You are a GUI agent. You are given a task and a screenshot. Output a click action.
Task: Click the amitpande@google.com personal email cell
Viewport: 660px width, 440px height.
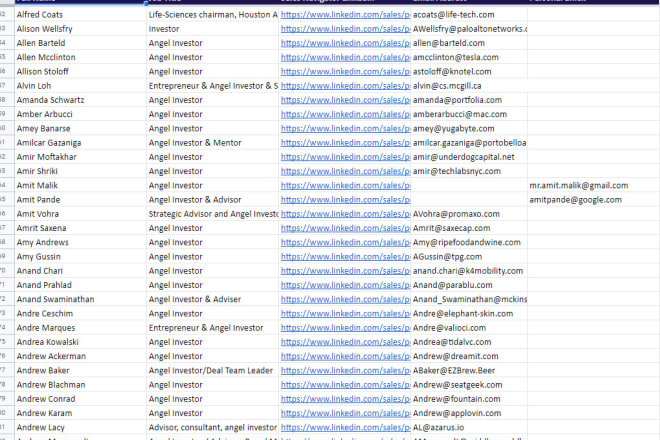[593, 200]
